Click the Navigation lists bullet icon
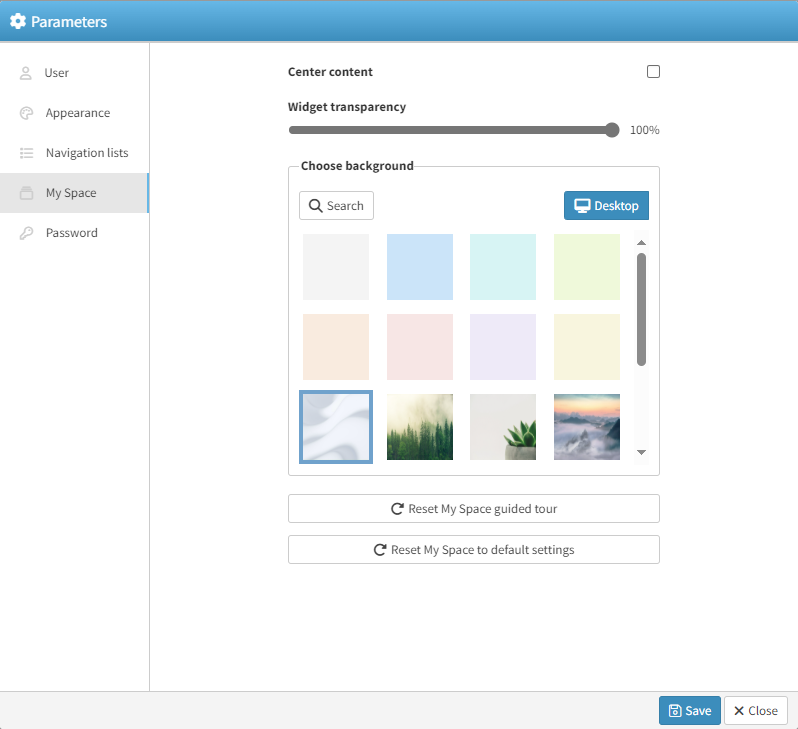Screen dimensions: 798x729 (26, 153)
